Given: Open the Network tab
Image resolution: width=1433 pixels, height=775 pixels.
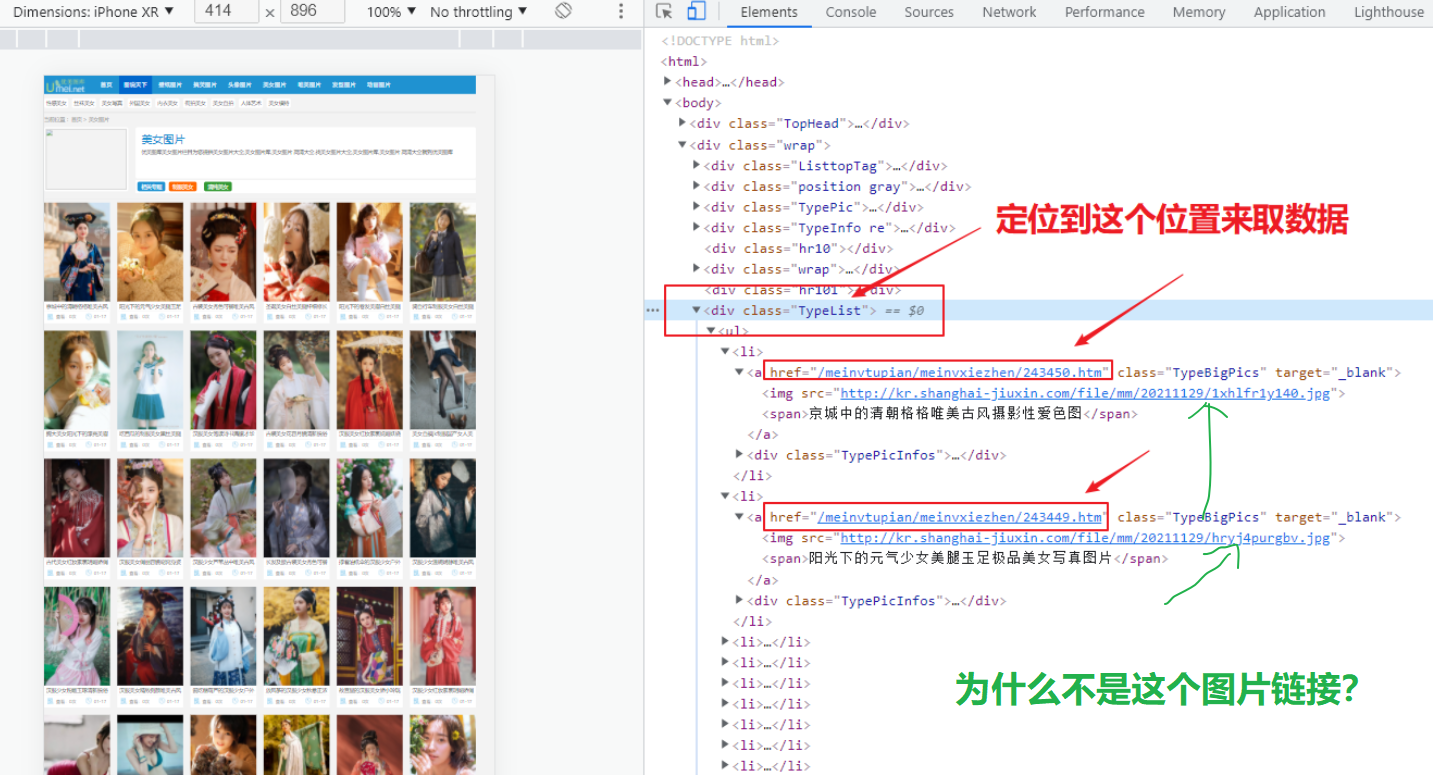Looking at the screenshot, I should click(1009, 12).
